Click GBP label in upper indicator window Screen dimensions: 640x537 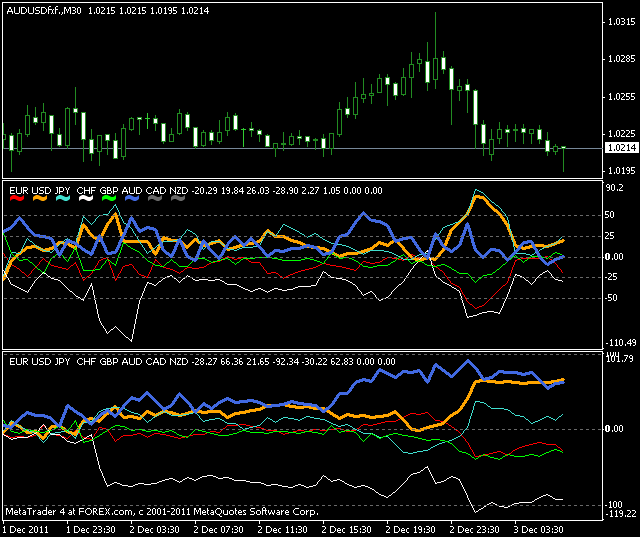tap(109, 191)
